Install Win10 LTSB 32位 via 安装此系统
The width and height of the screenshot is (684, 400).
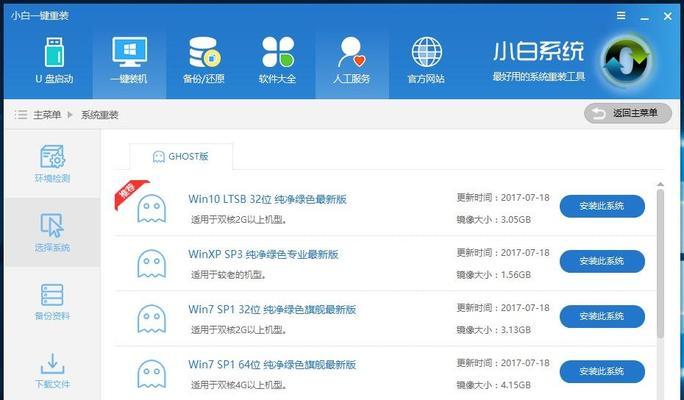pyautogui.click(x=602, y=206)
